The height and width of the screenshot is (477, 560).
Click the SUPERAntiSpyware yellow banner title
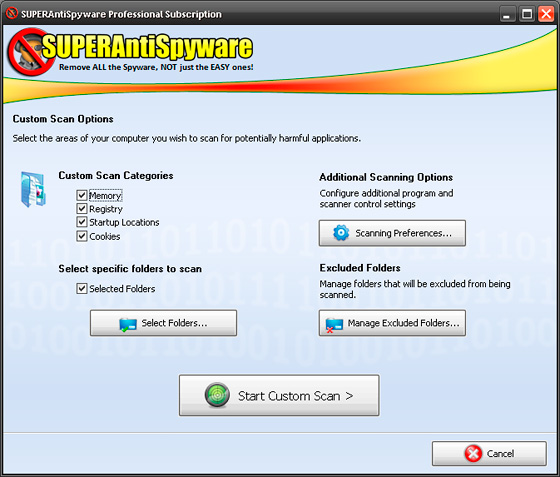[148, 46]
